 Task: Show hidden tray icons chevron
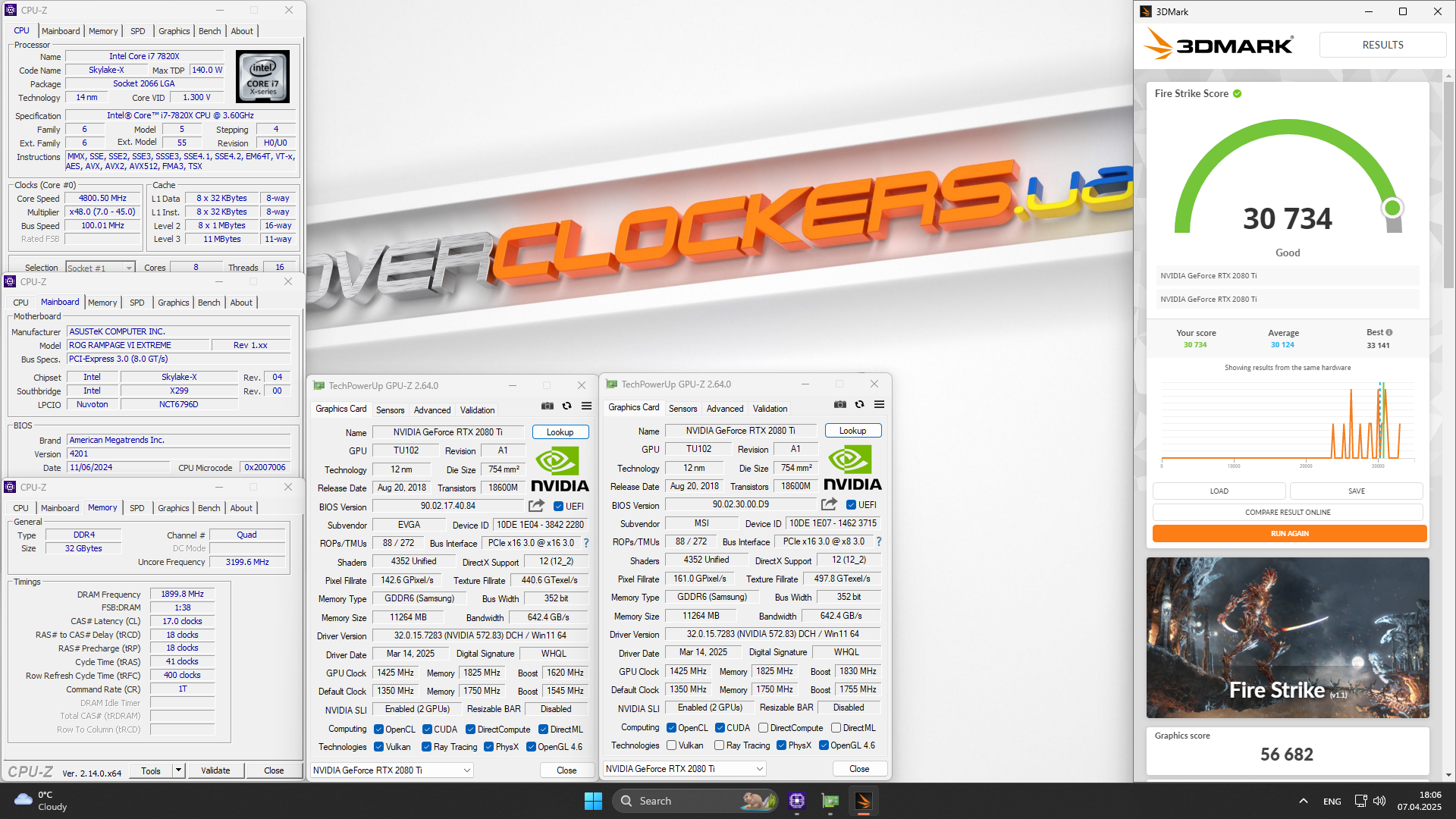coord(1303,801)
